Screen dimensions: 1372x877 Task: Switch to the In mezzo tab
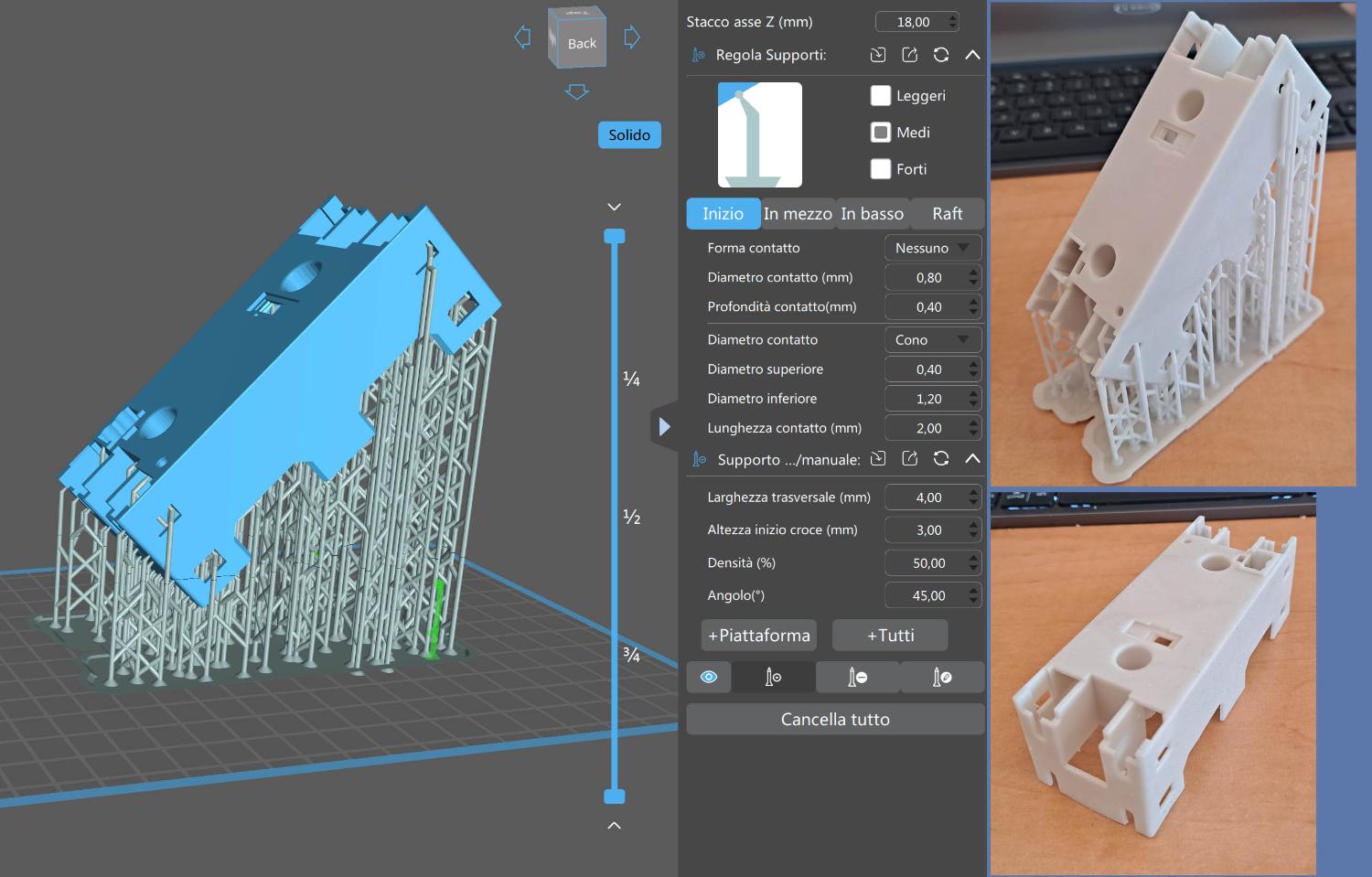point(798,214)
